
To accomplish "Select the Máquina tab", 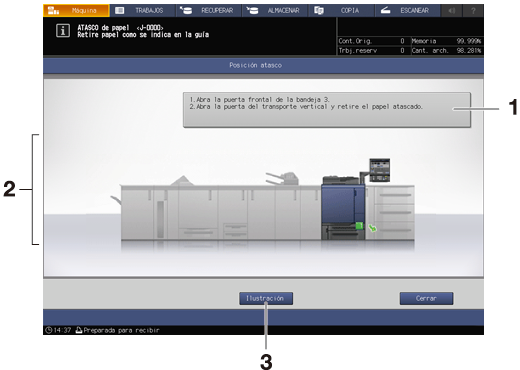I will (x=76, y=10).
